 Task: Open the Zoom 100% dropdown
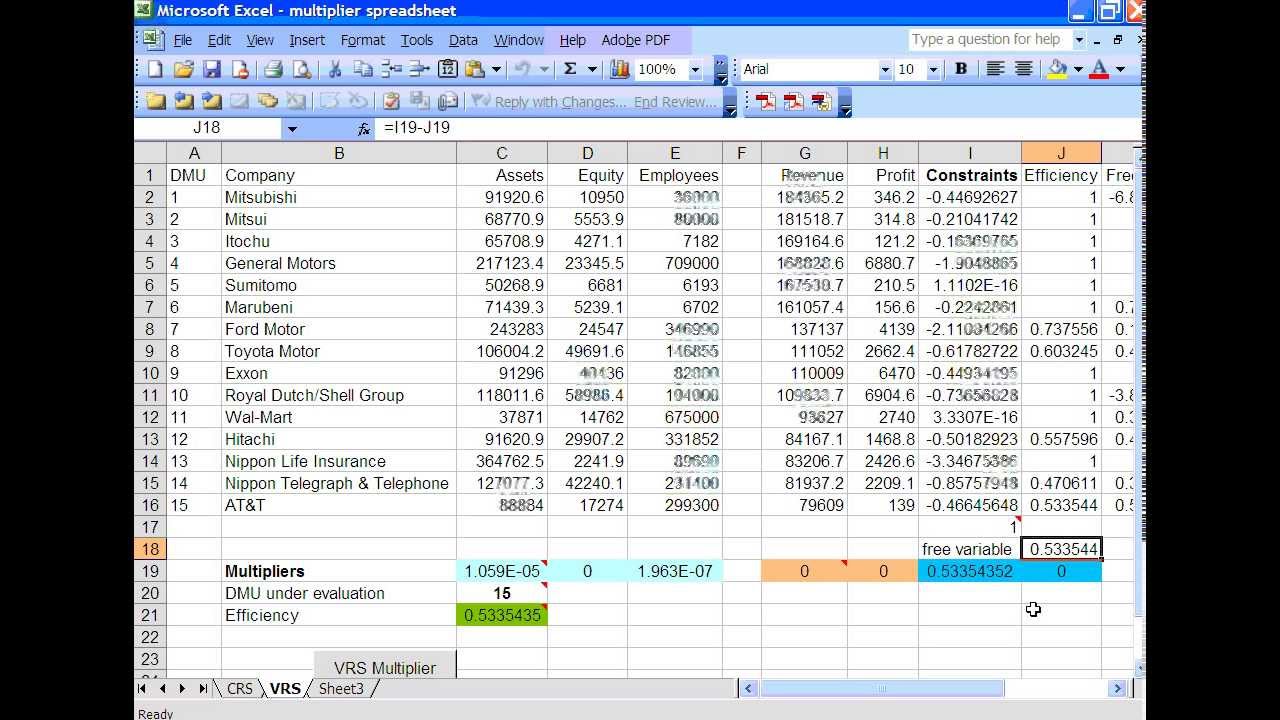[x=695, y=69]
